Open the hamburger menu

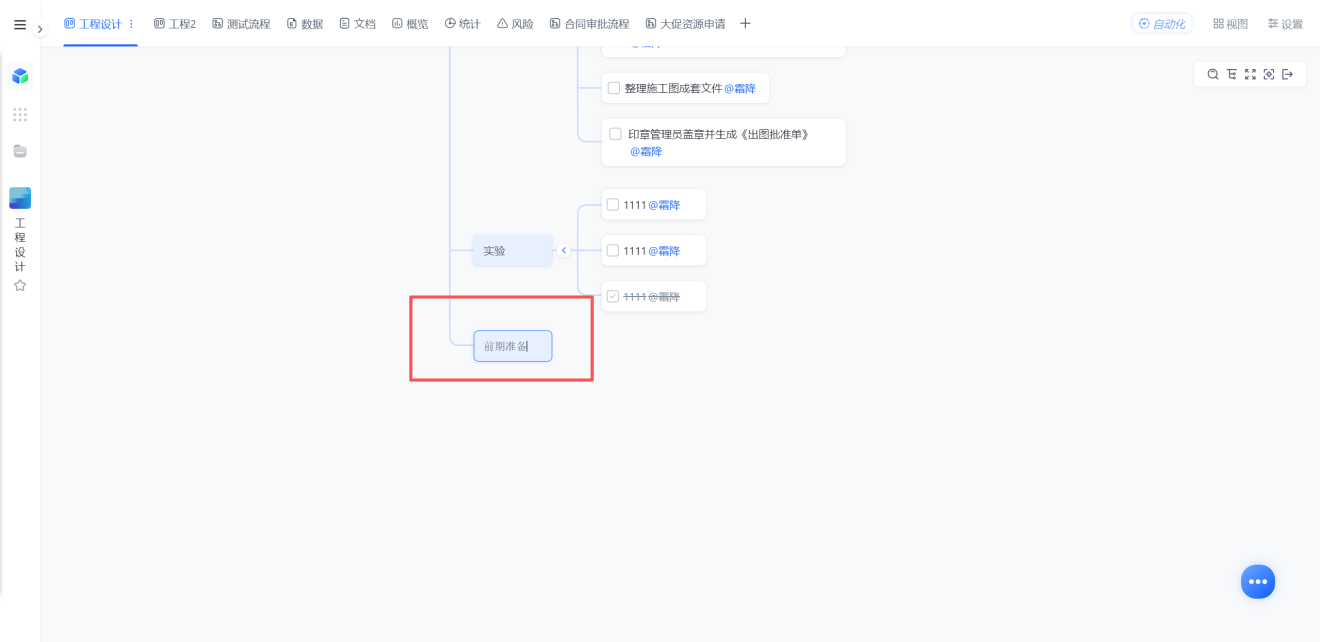[x=20, y=25]
